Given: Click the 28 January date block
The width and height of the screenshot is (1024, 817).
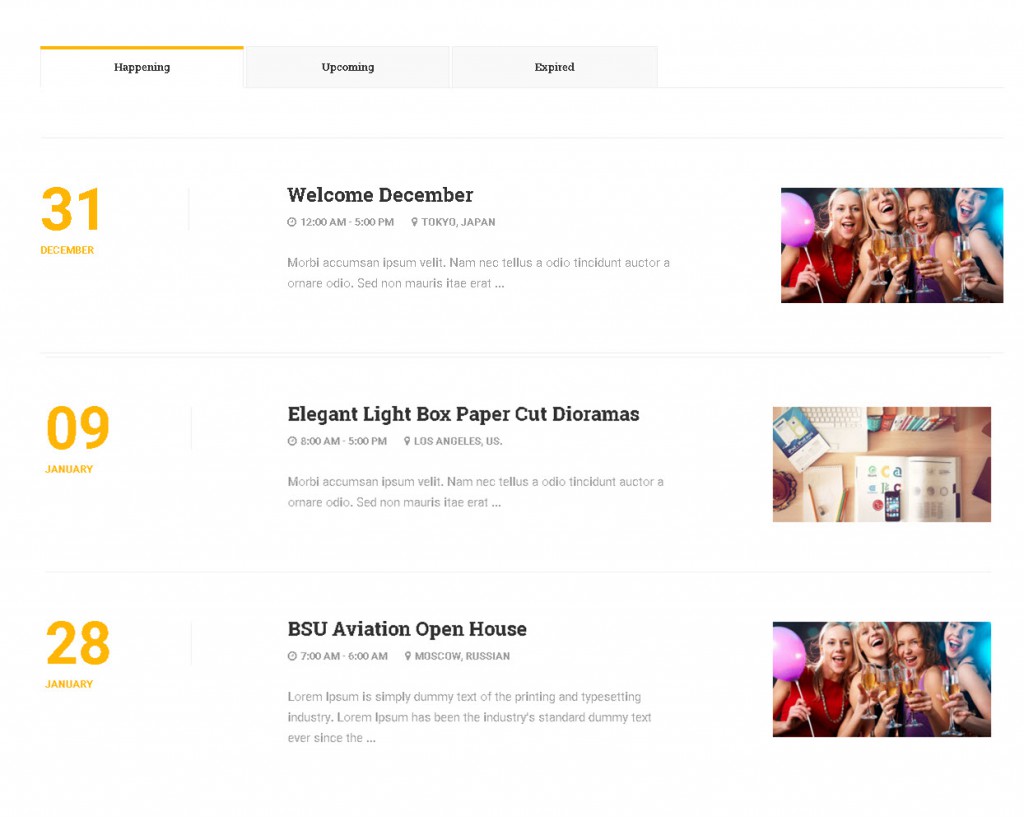Looking at the screenshot, I should tap(76, 651).
